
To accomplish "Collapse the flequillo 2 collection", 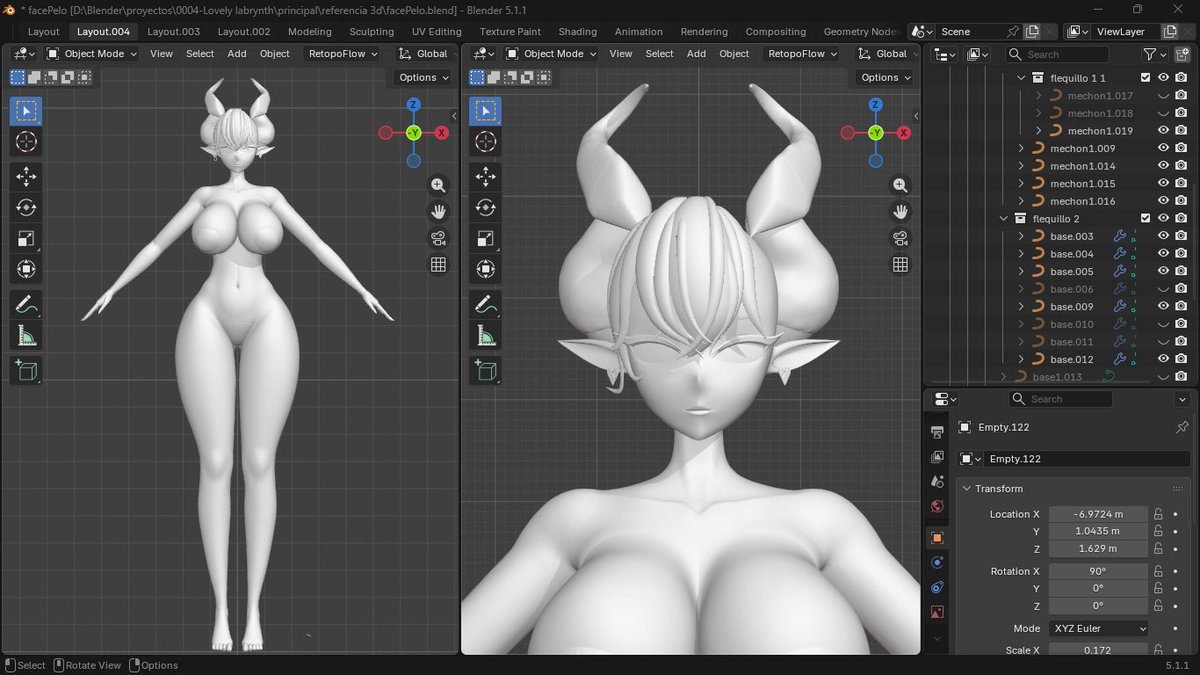I will [1004, 218].
